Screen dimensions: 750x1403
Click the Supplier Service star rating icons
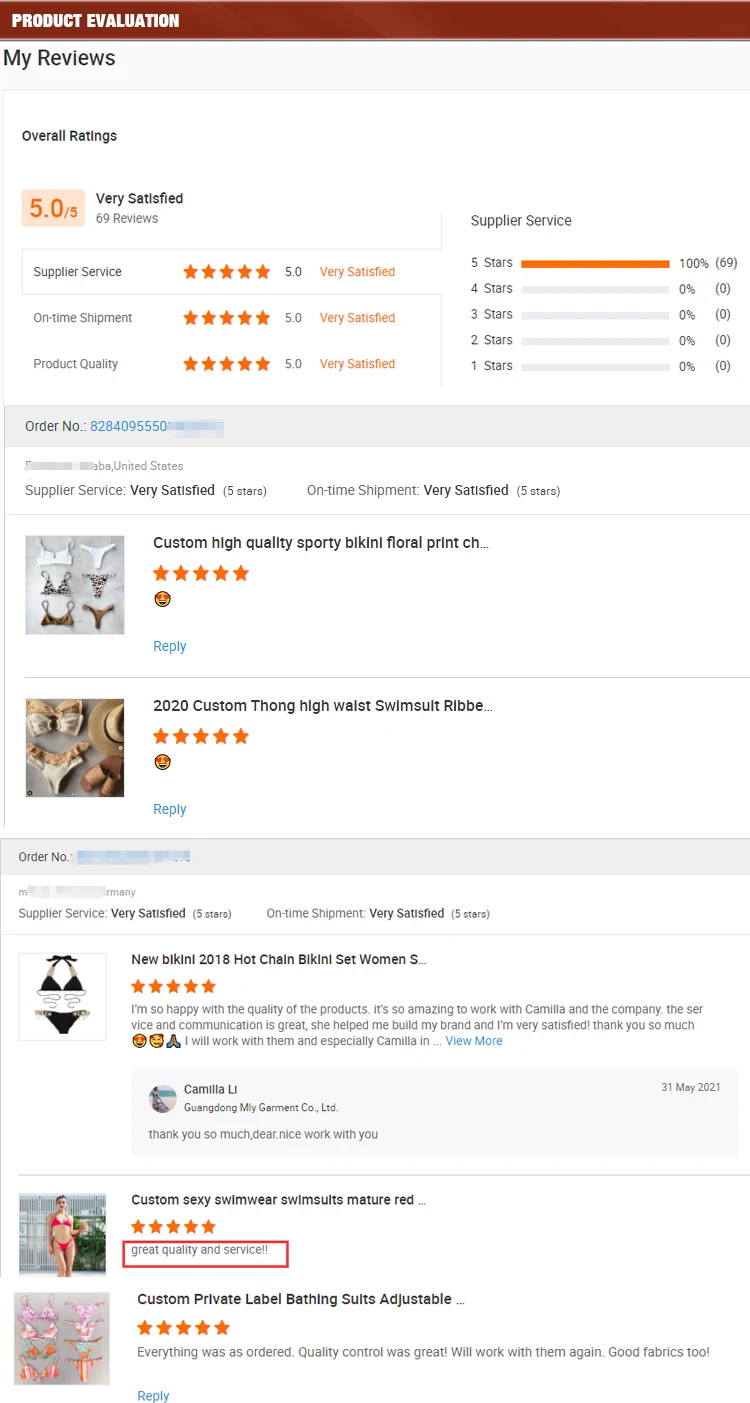tap(227, 272)
